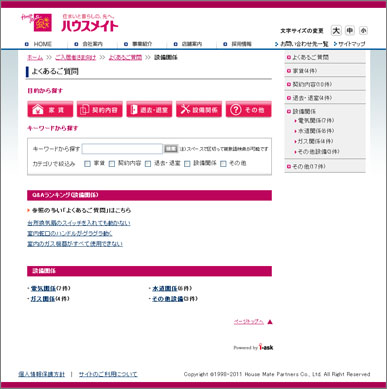Set text size to 小 (small)
Image resolution: width=387 pixels, height=389 pixels.
tap(363, 31)
